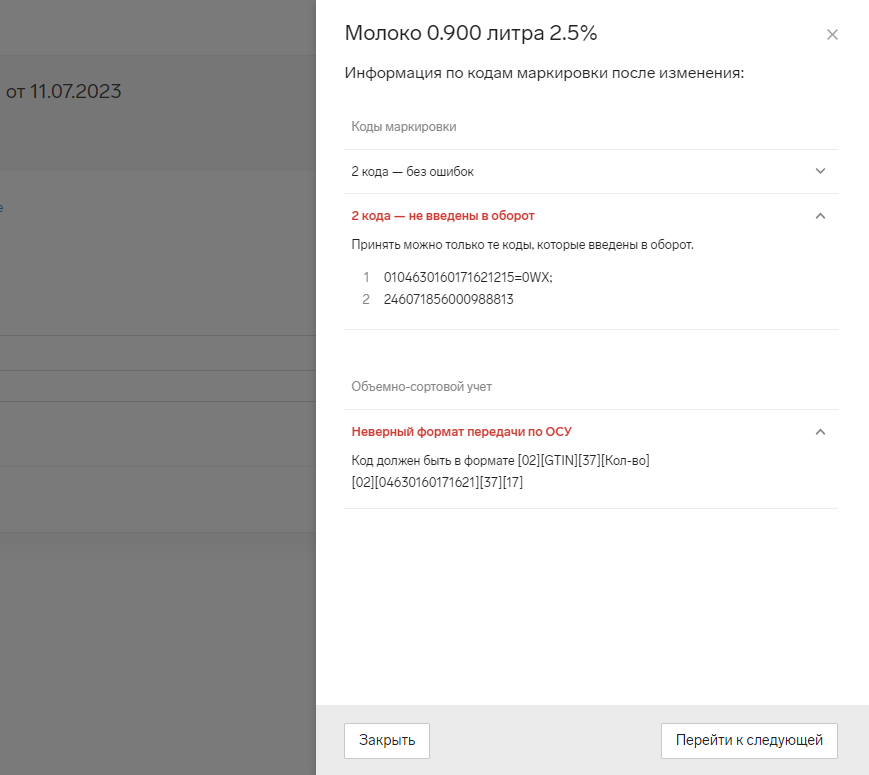This screenshot has width=869, height=775.
Task: Collapse the 'не введены в оборот' chevron
Action: (820, 216)
